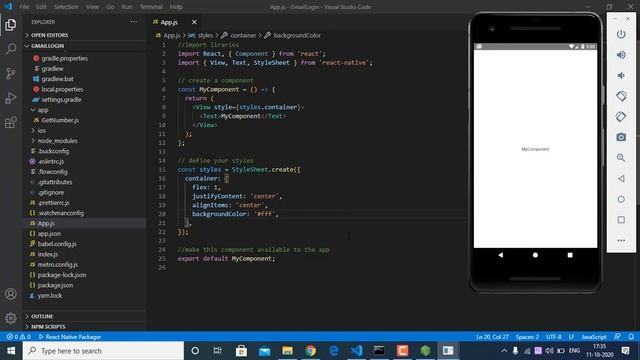Take emulator screenshot with camera icon
Image resolution: width=640 pixels, height=360 pixels.
pyautogui.click(x=621, y=137)
